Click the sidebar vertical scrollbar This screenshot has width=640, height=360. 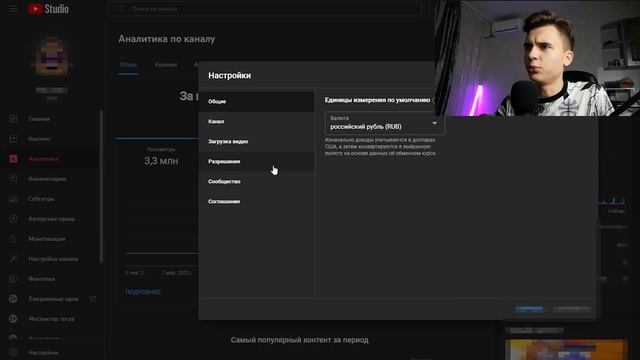(101, 186)
